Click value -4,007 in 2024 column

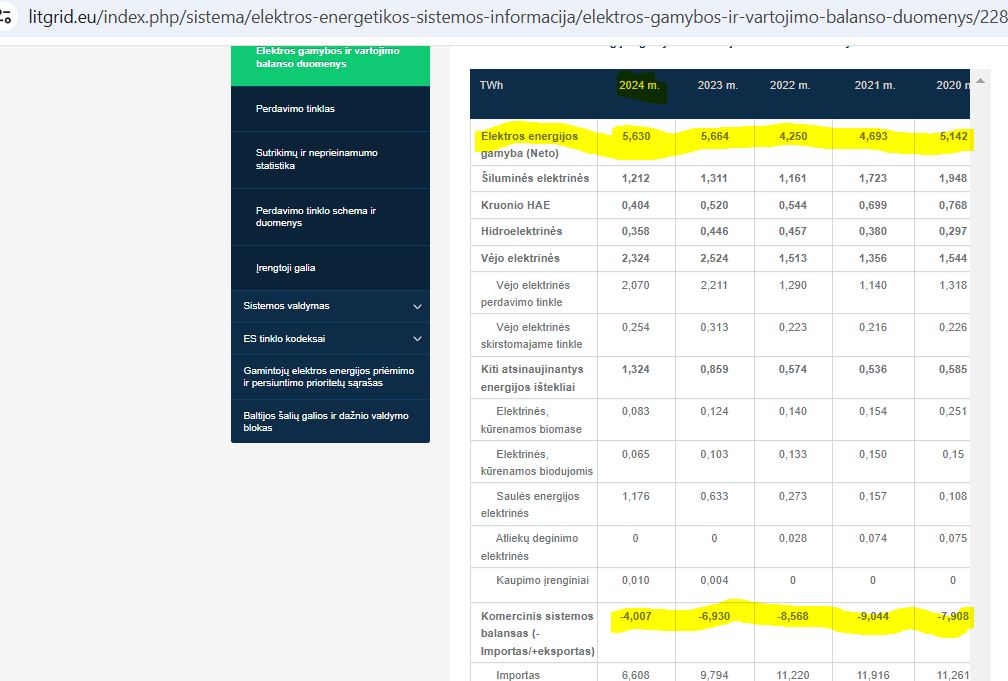[635, 616]
